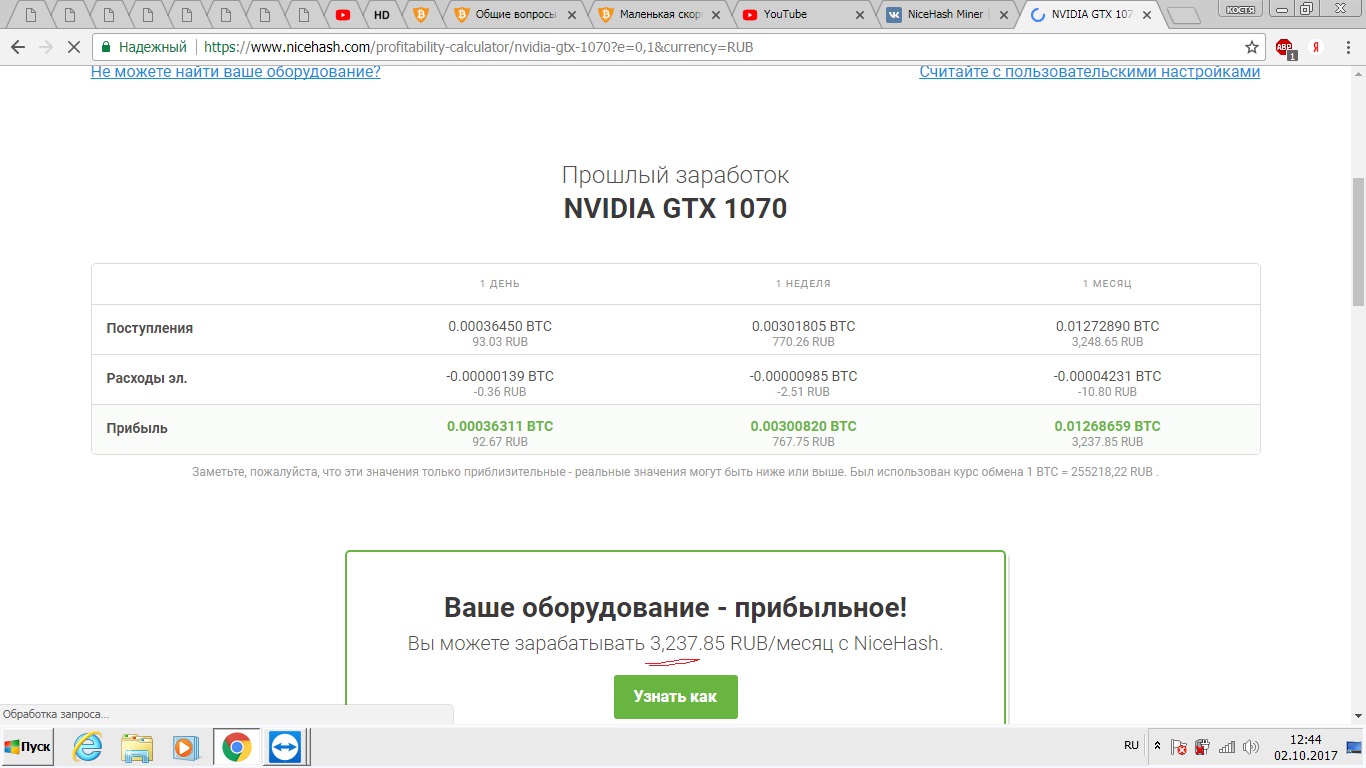
Task: Open TeamViewer from the taskbar
Action: coord(285,747)
